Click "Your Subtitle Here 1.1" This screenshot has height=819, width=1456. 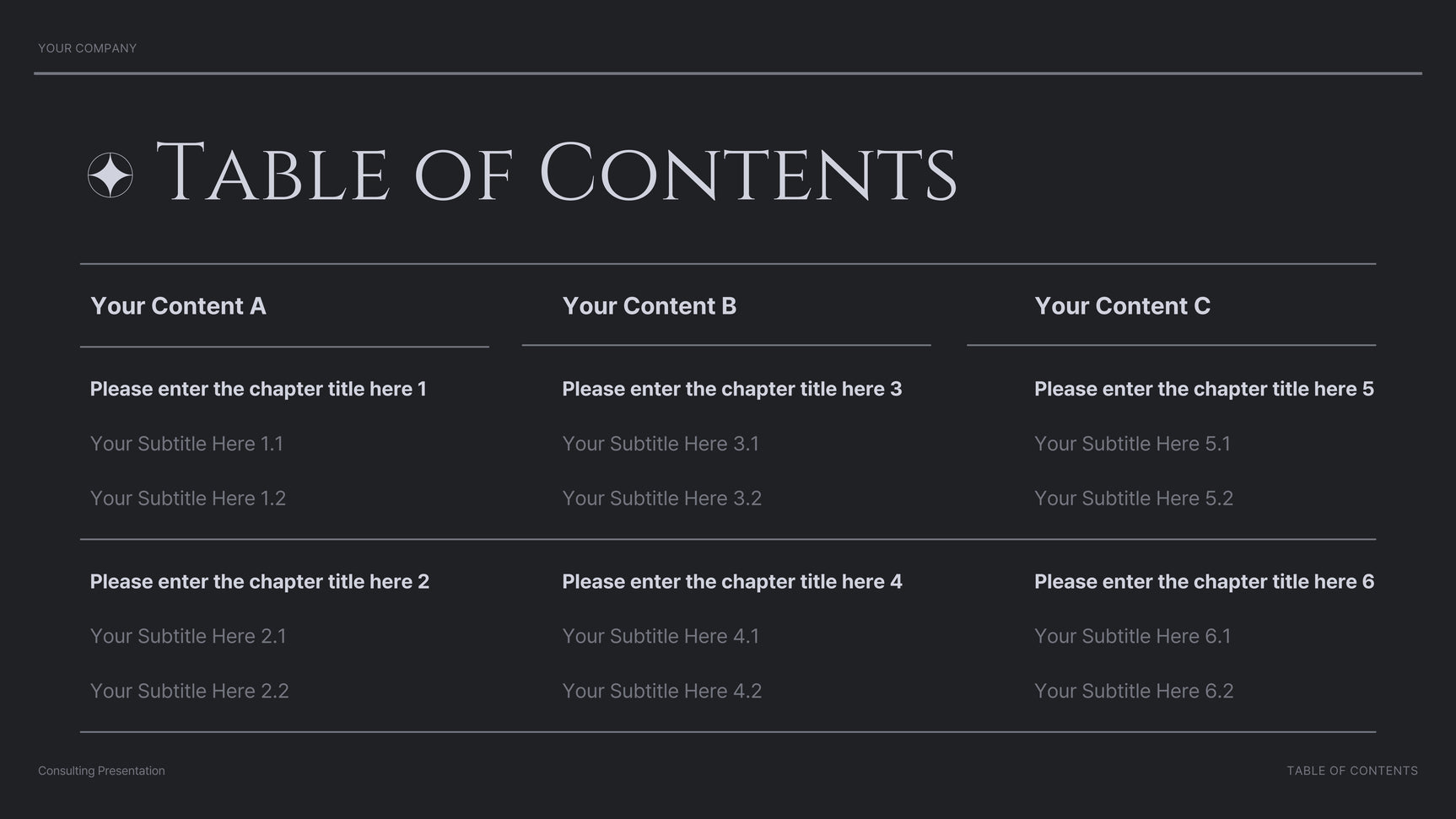[186, 444]
